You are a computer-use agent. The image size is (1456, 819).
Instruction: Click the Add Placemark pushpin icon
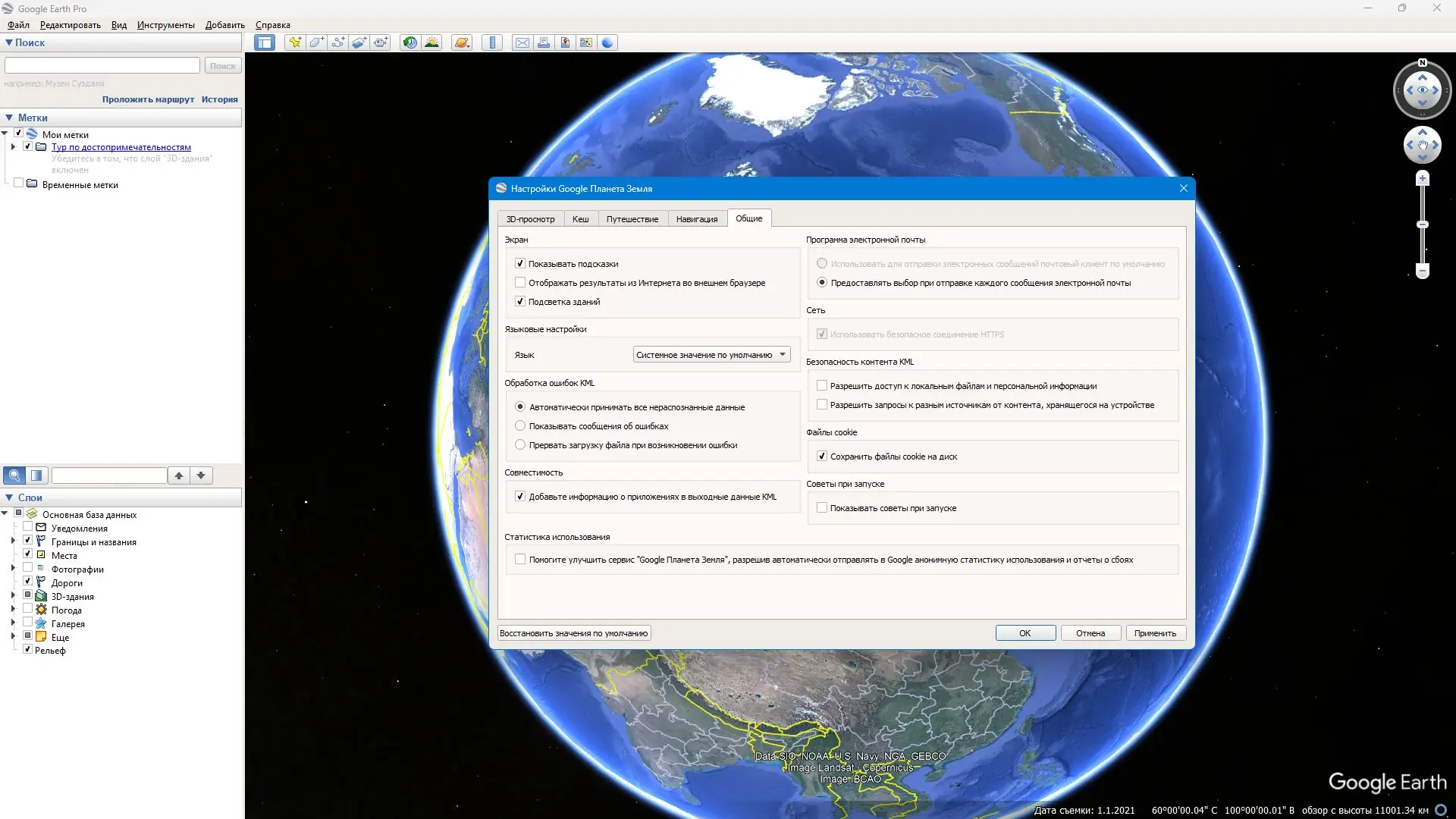[295, 42]
